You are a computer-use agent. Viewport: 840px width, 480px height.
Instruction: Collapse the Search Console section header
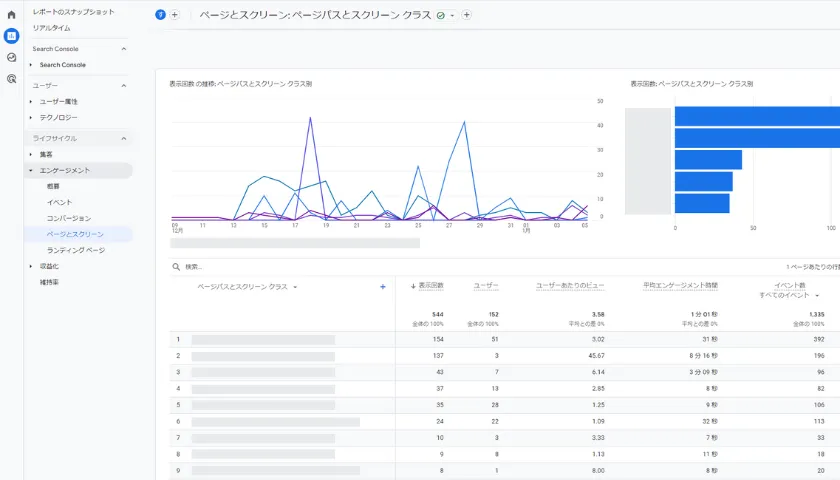pos(124,48)
